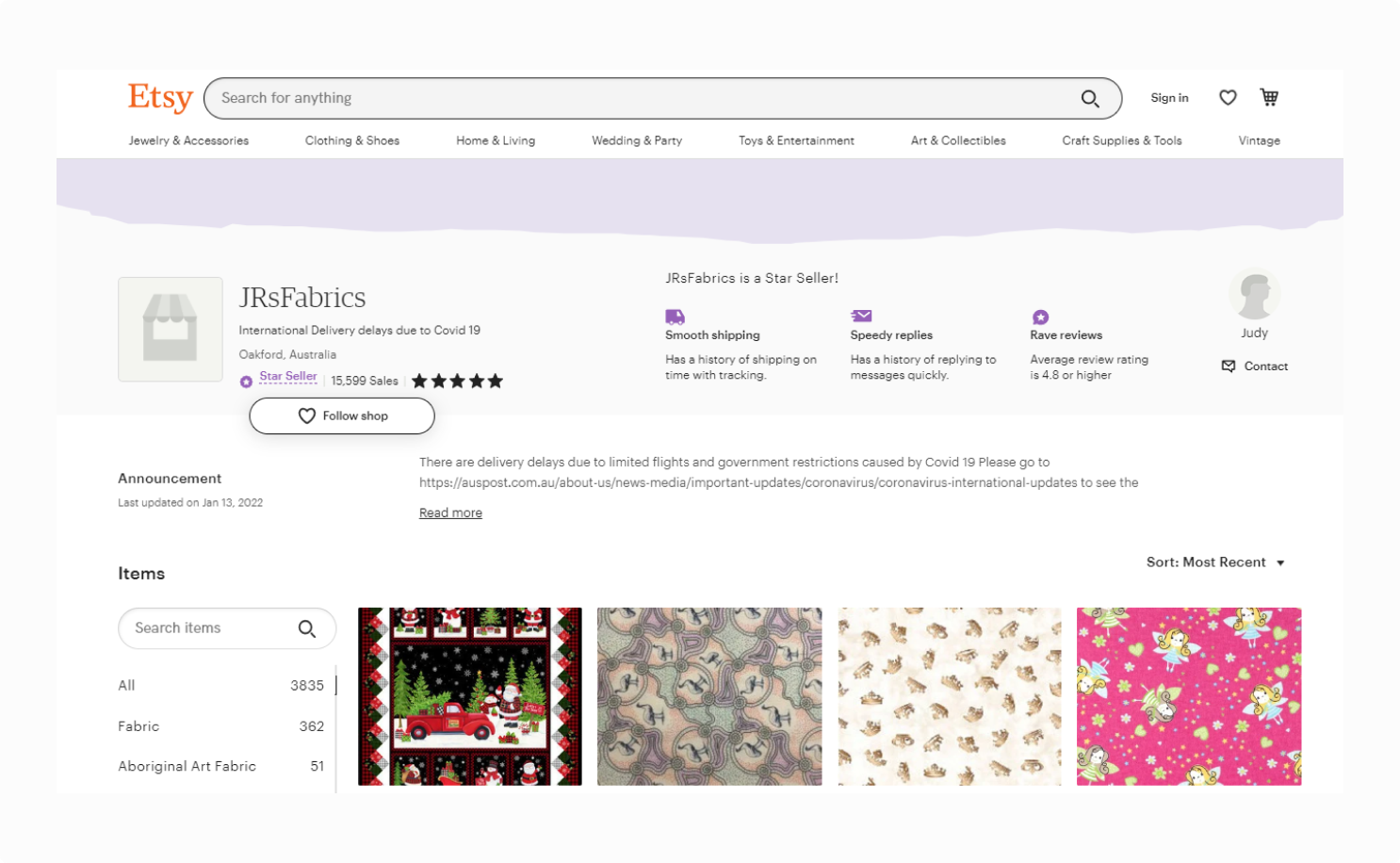Screen dimensions: 1400x863
Task: Click the five-star shop rating
Action: point(457,381)
